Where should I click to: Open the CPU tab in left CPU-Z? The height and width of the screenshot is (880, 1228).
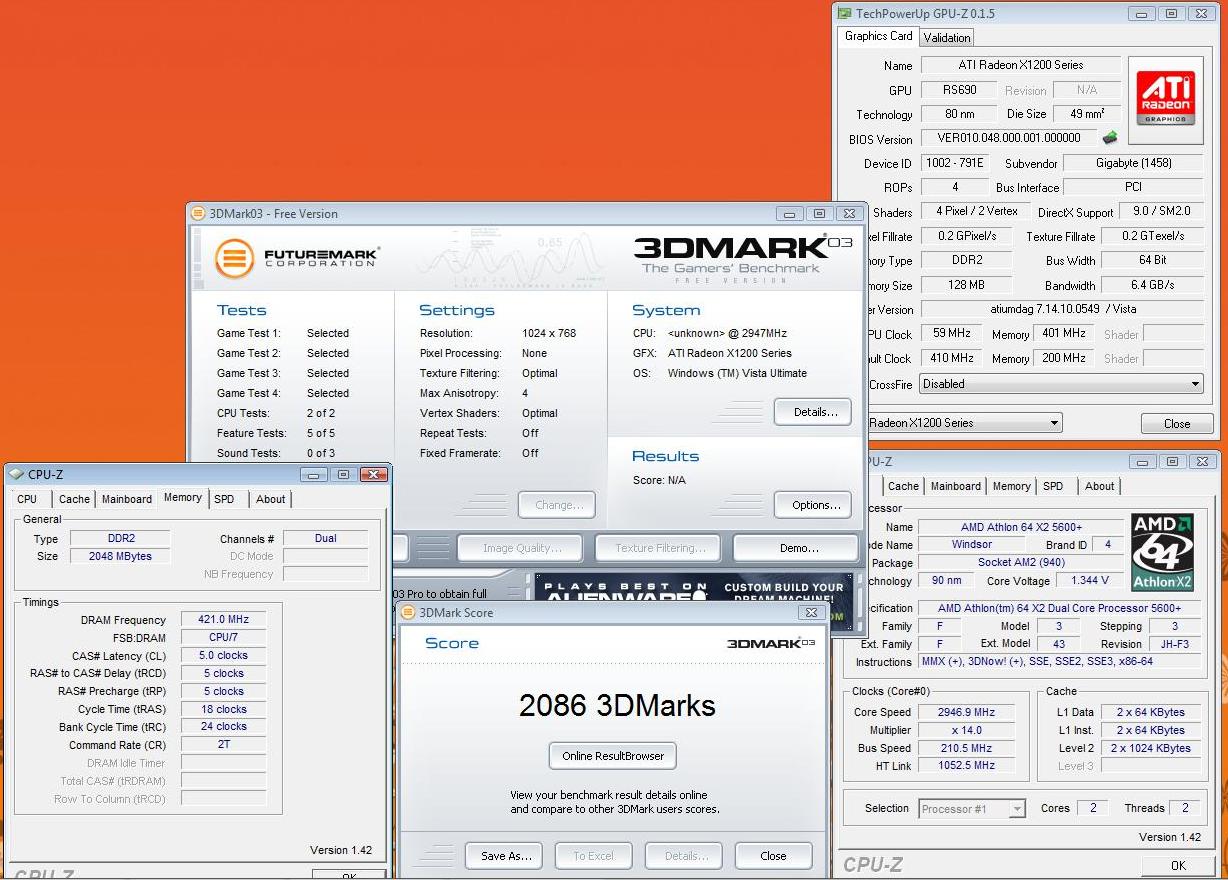(x=27, y=499)
